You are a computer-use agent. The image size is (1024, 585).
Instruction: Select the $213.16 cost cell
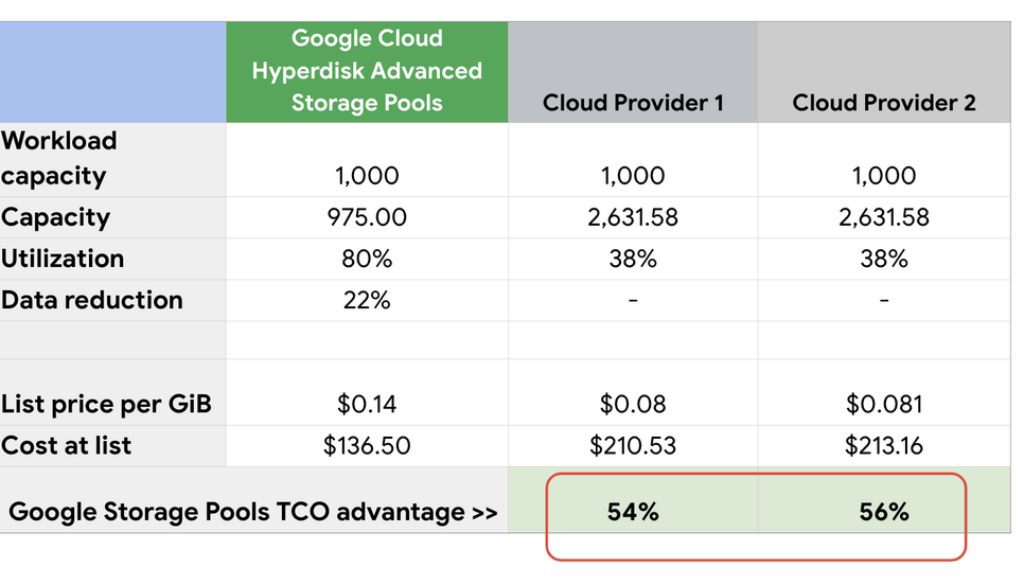tap(884, 445)
